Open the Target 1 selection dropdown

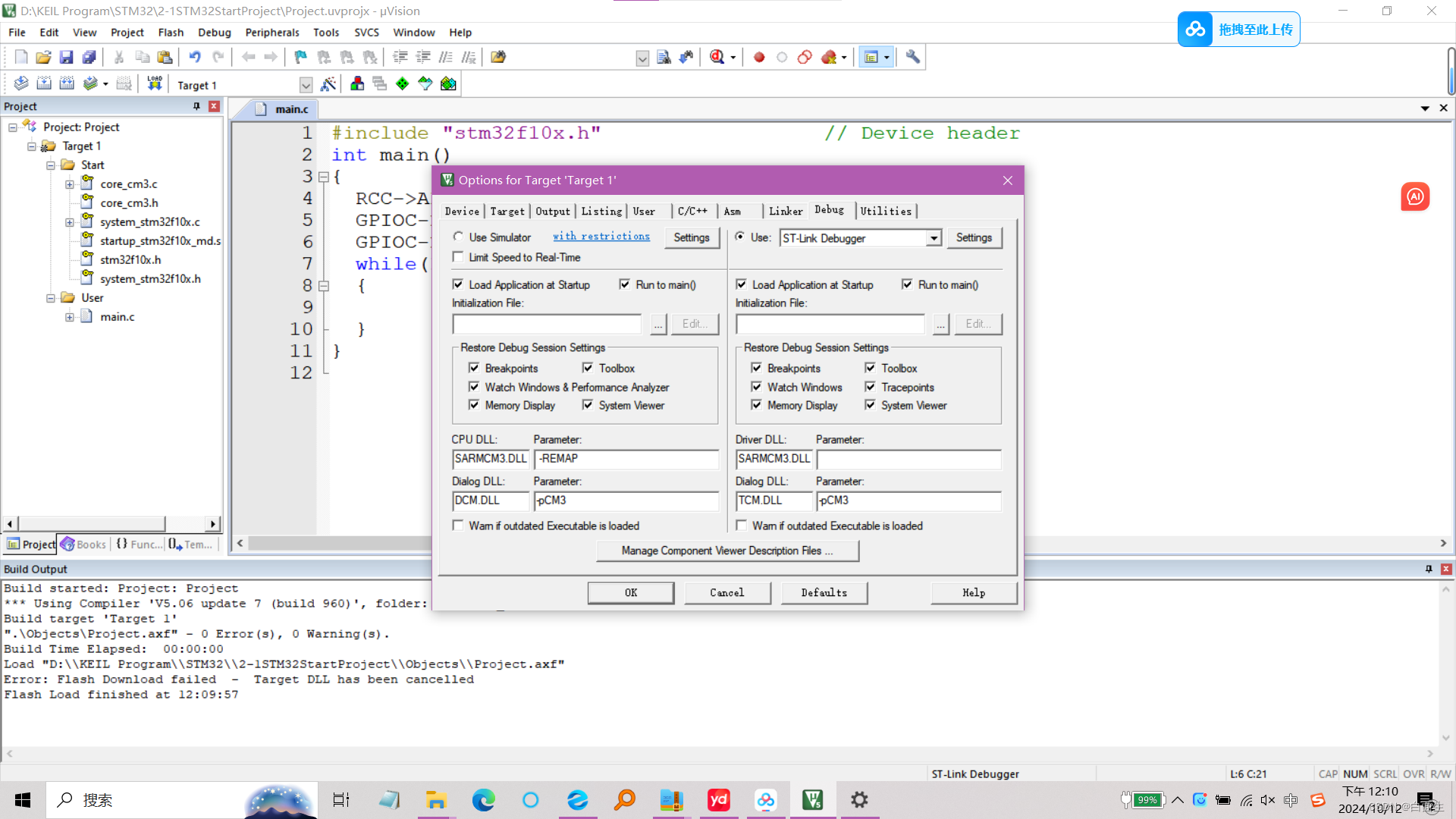point(306,85)
